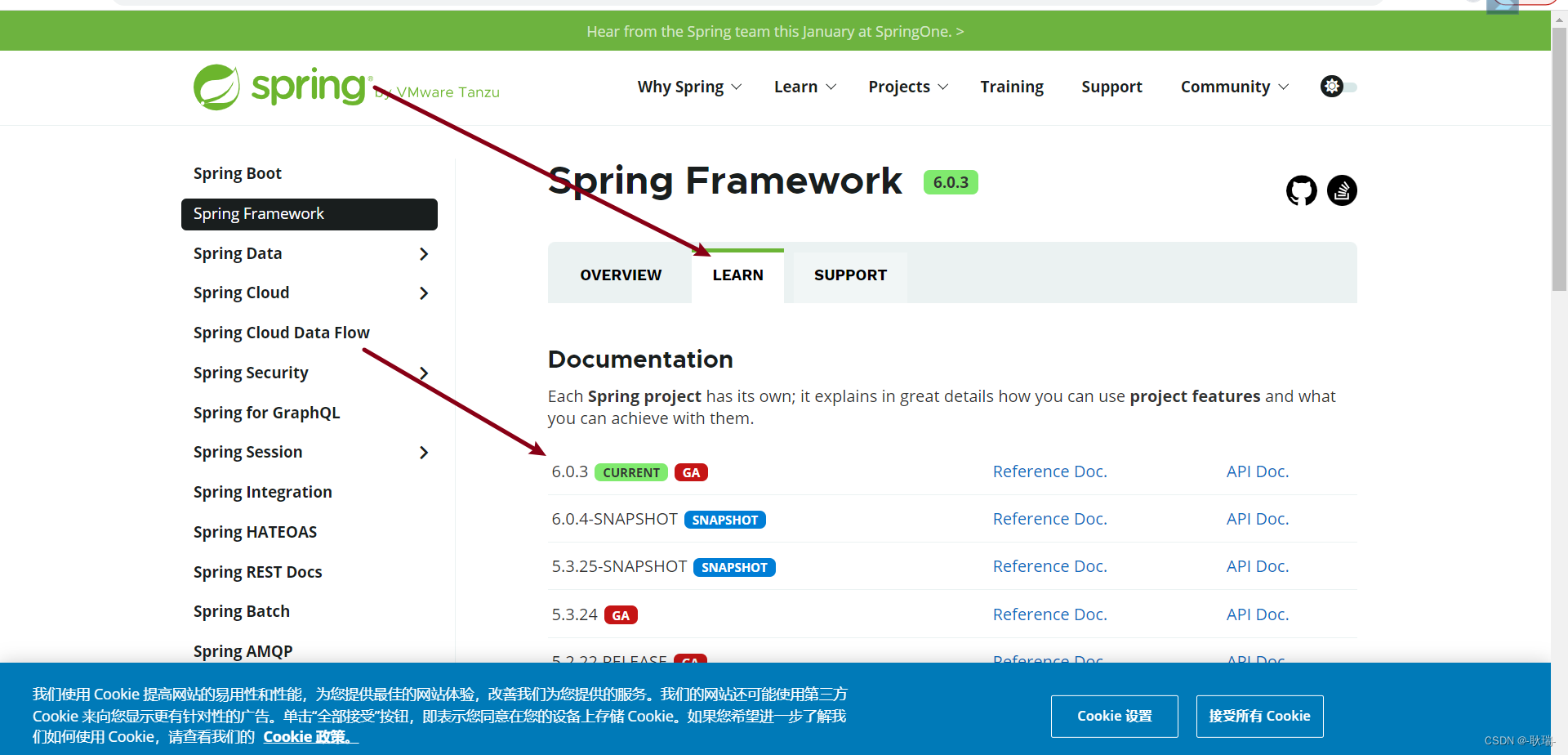Open API Doc. for 6.0.4-SNAPSHOT
1568x755 pixels.
click(x=1257, y=519)
